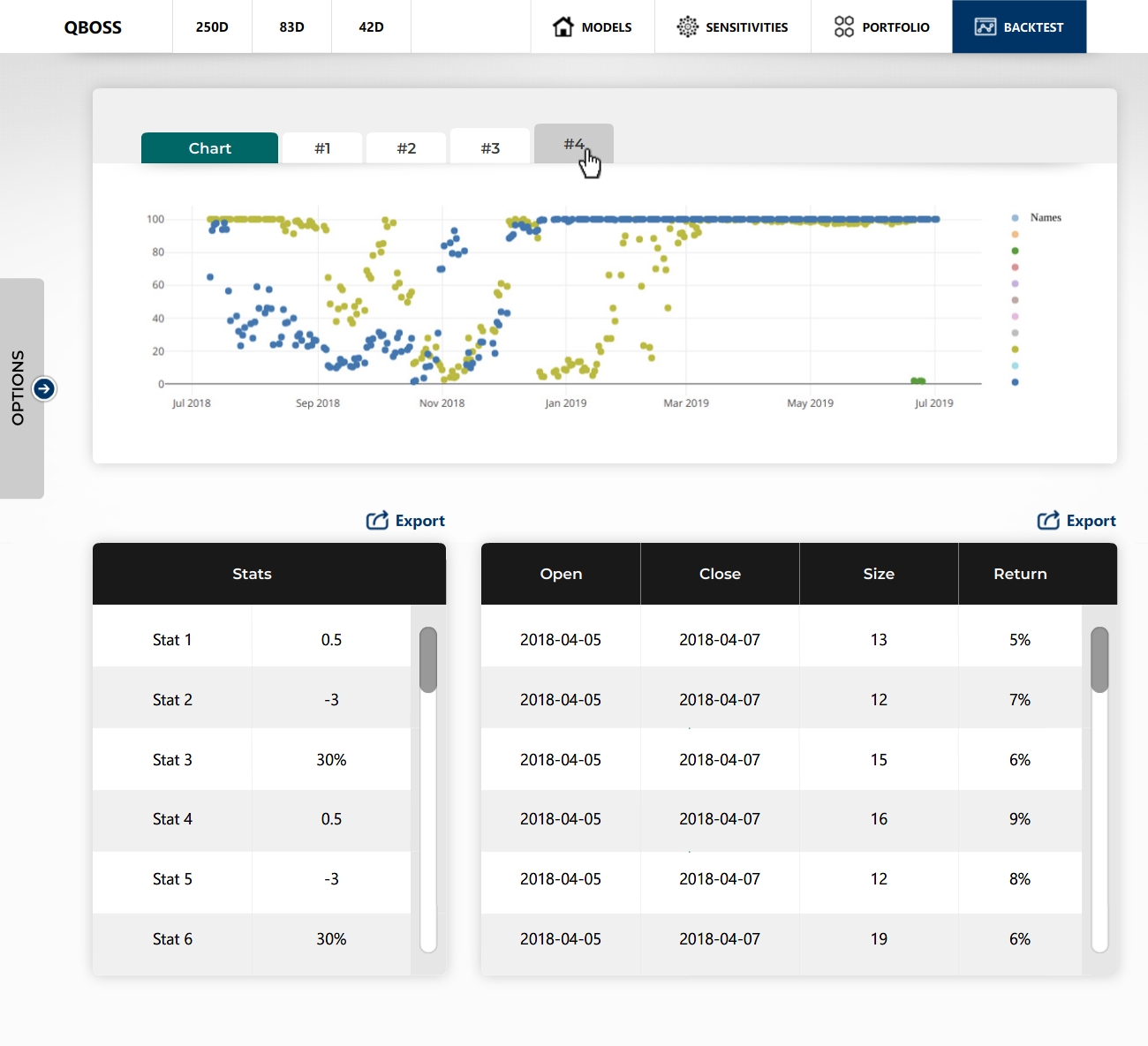Expand Options panel with arrow icon
This screenshot has height=1046, width=1148.
(x=44, y=388)
